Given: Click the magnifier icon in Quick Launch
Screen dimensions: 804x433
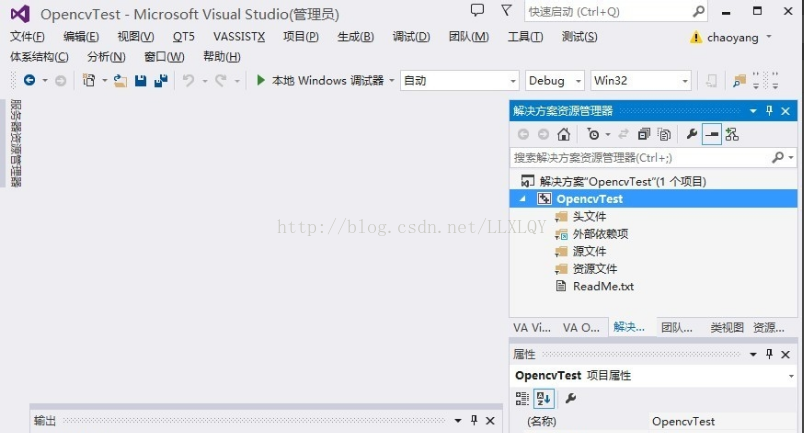Looking at the screenshot, I should 698,11.
